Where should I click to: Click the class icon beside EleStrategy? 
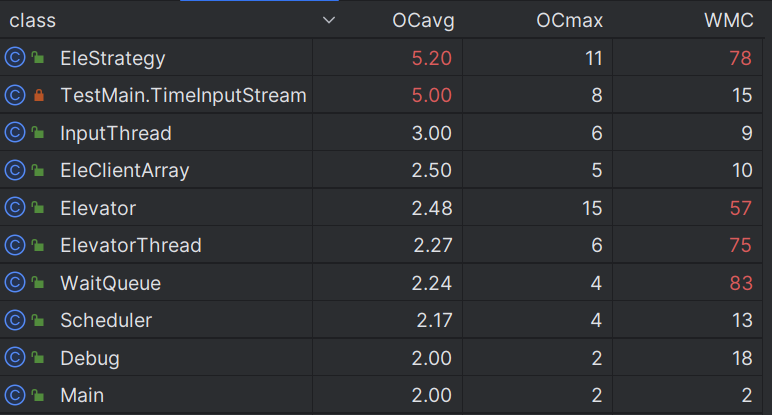pyautogui.click(x=14, y=58)
